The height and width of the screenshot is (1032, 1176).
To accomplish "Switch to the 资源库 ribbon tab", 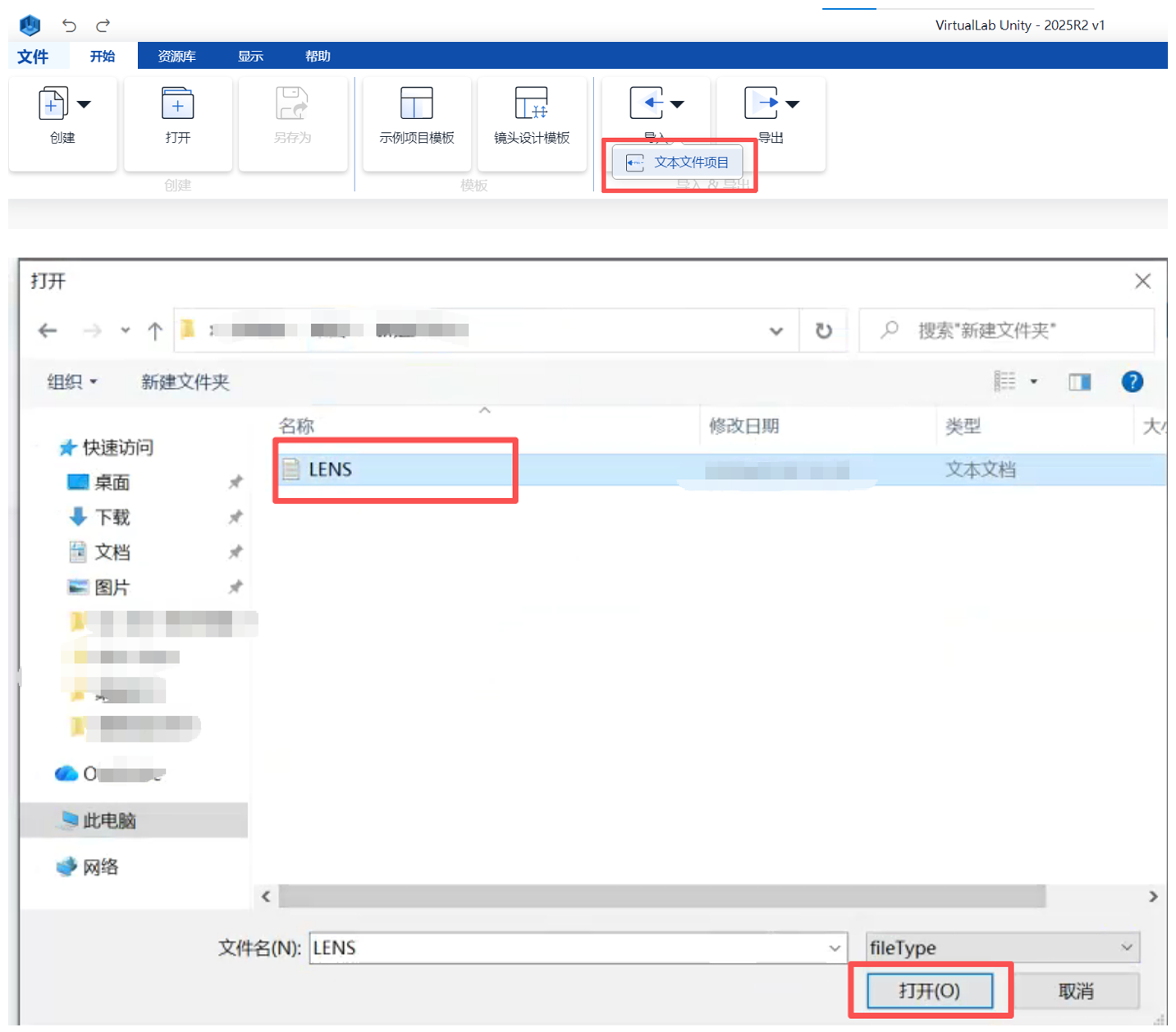I will click(x=176, y=56).
